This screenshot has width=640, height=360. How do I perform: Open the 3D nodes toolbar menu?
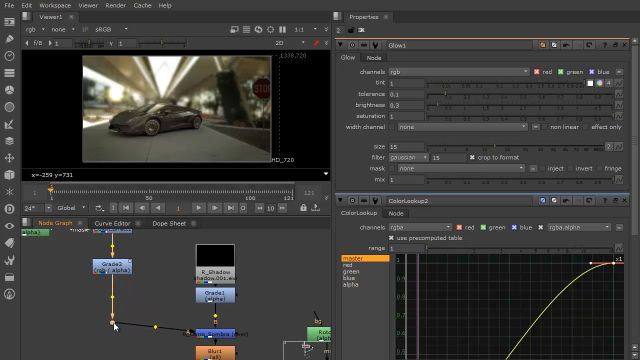(9, 175)
